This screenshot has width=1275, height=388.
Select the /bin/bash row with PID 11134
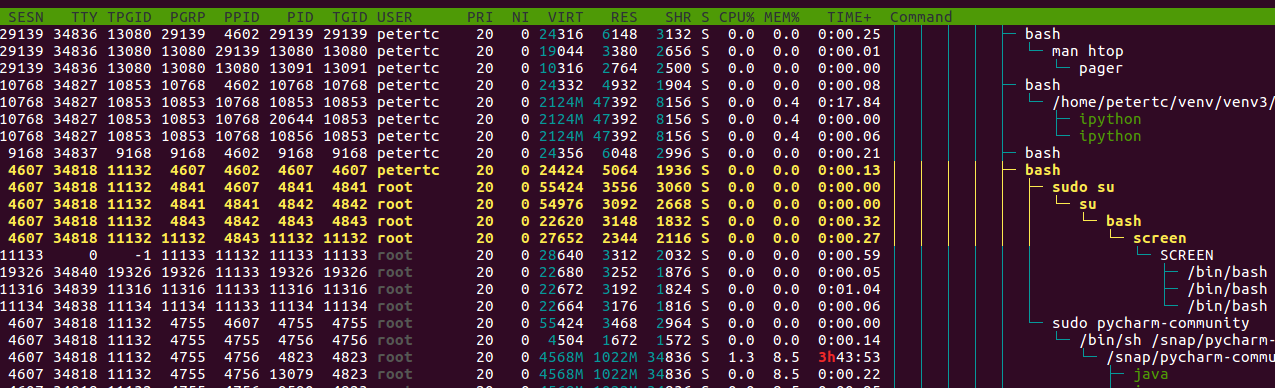pyautogui.click(x=637, y=306)
